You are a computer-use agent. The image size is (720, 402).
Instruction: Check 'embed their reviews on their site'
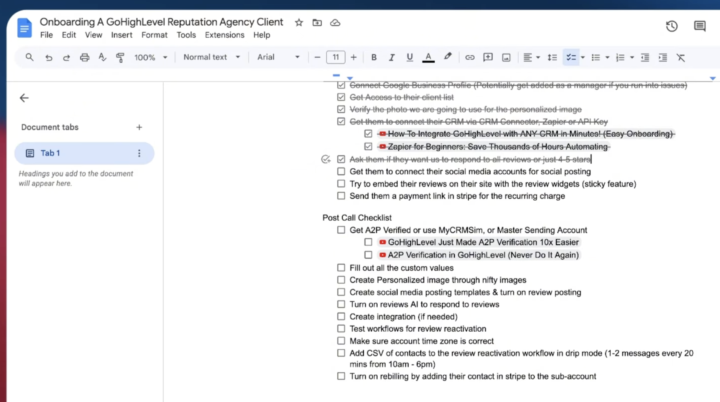pyautogui.click(x=341, y=184)
